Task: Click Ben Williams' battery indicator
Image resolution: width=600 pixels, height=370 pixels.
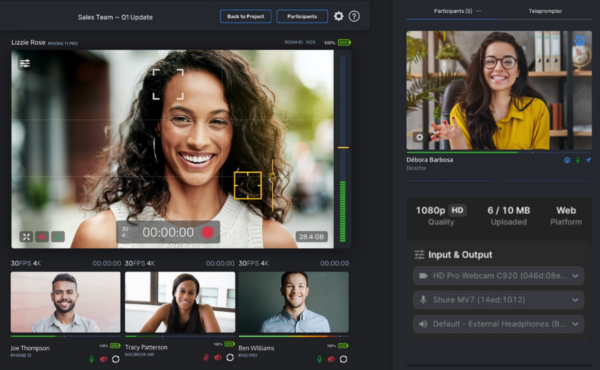Action: [x=343, y=346]
